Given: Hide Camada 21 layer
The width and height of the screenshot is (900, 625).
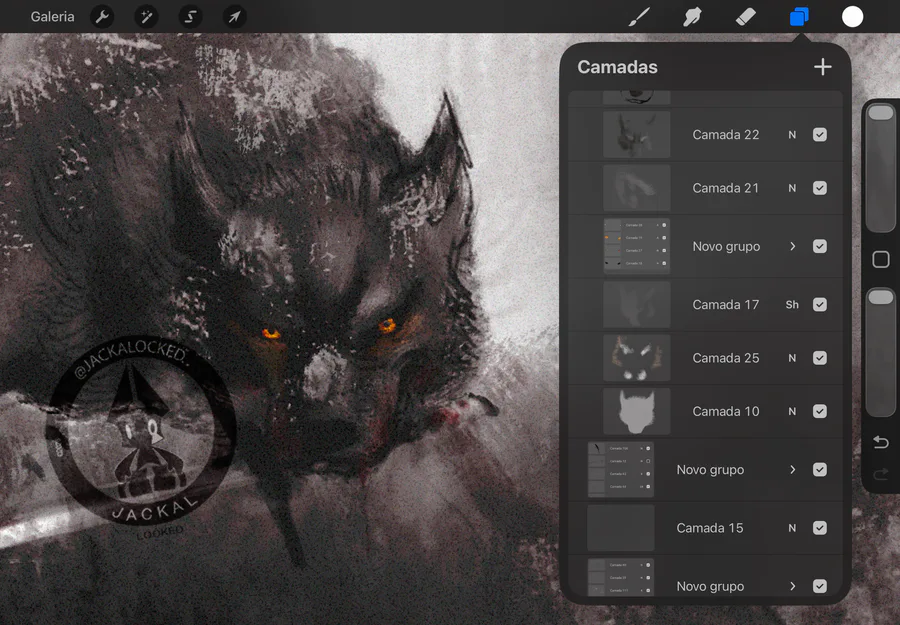Looking at the screenshot, I should tap(820, 188).
